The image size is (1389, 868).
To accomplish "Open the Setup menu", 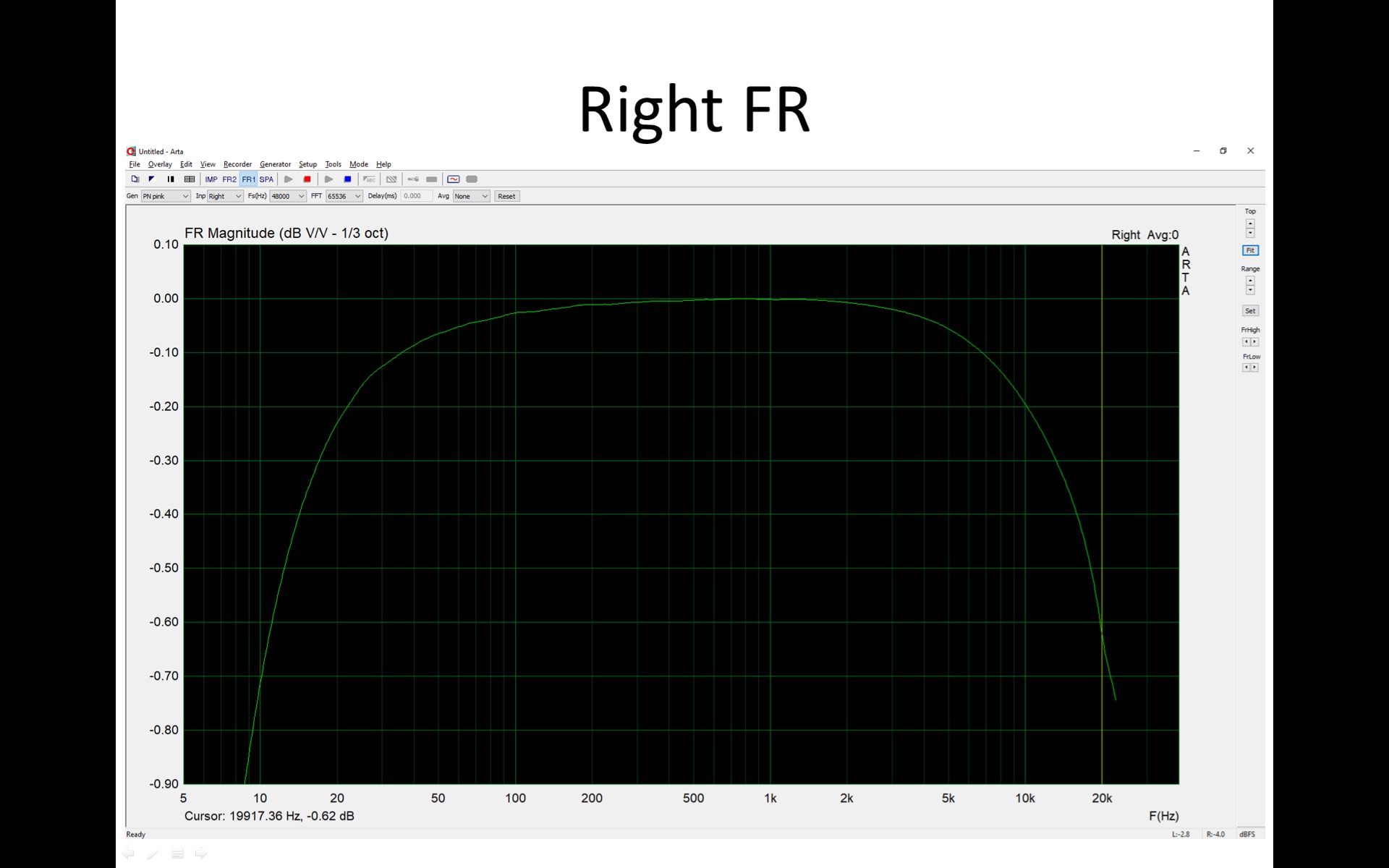I will (x=307, y=164).
